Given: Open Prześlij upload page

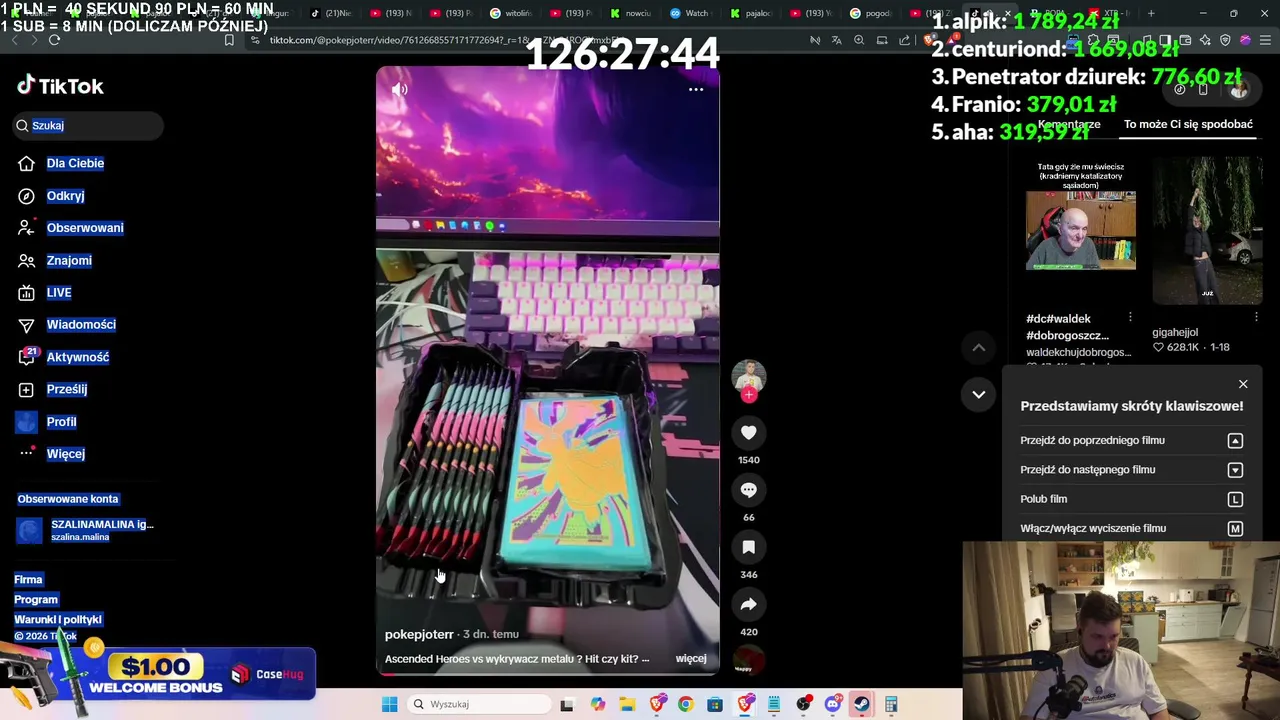Looking at the screenshot, I should point(67,389).
